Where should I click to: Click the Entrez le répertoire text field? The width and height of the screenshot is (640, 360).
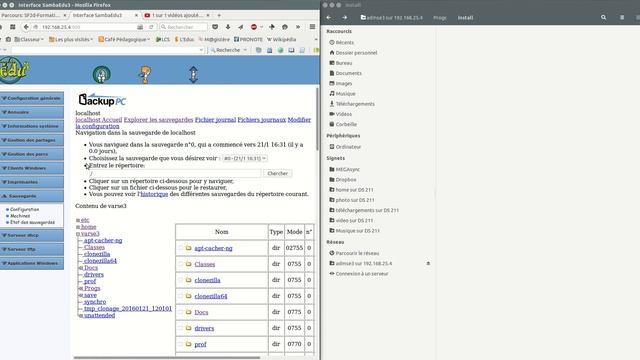[175, 173]
